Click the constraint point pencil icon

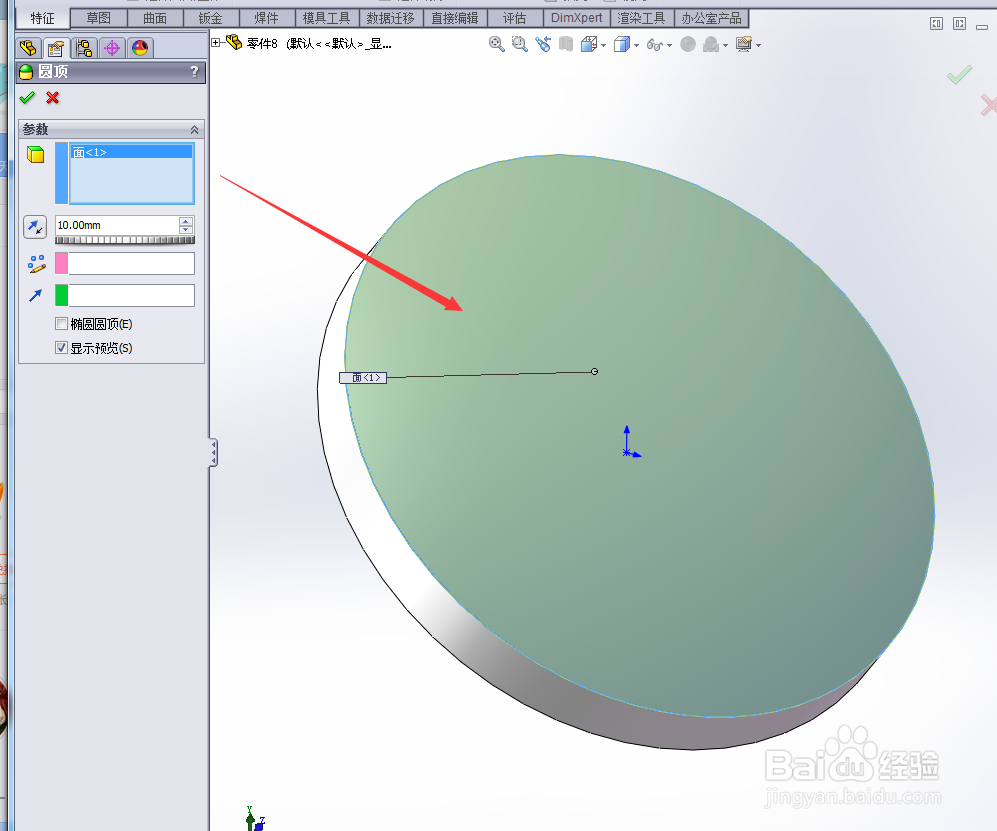click(37, 264)
